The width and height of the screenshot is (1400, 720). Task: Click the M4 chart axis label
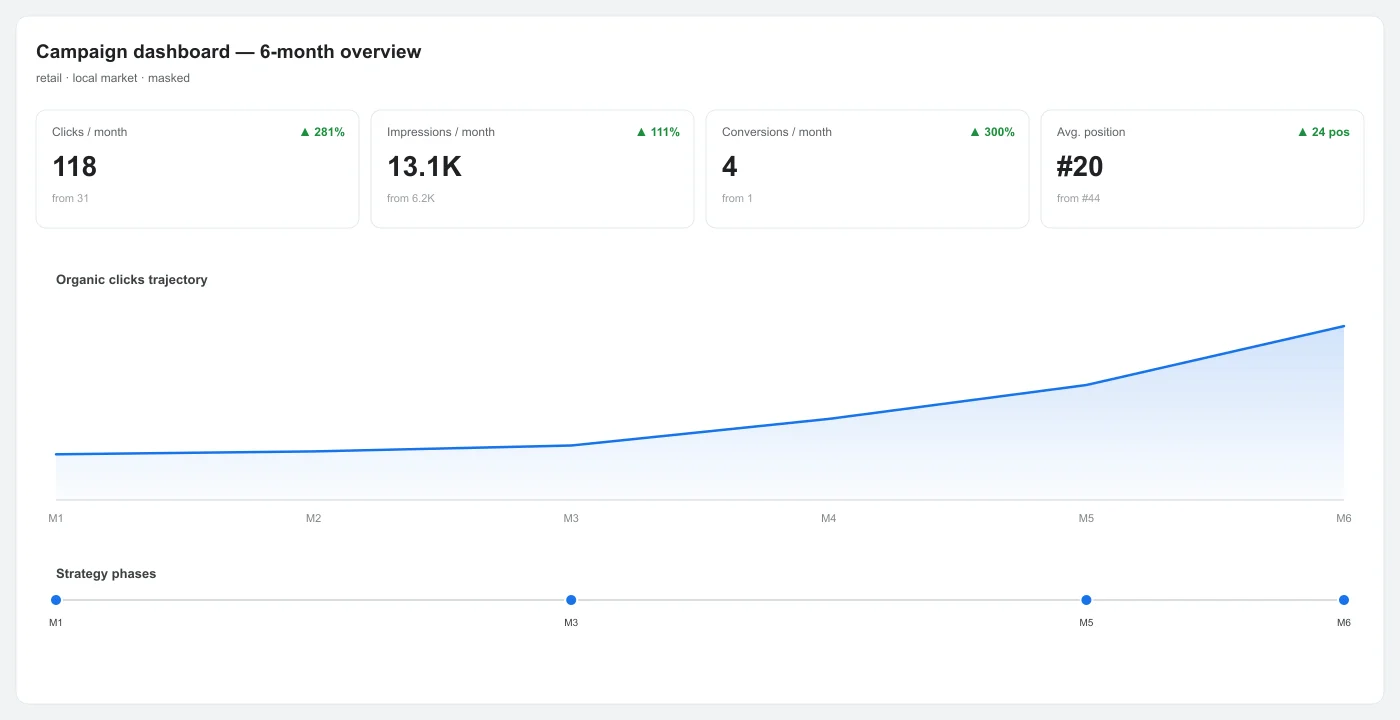(829, 518)
